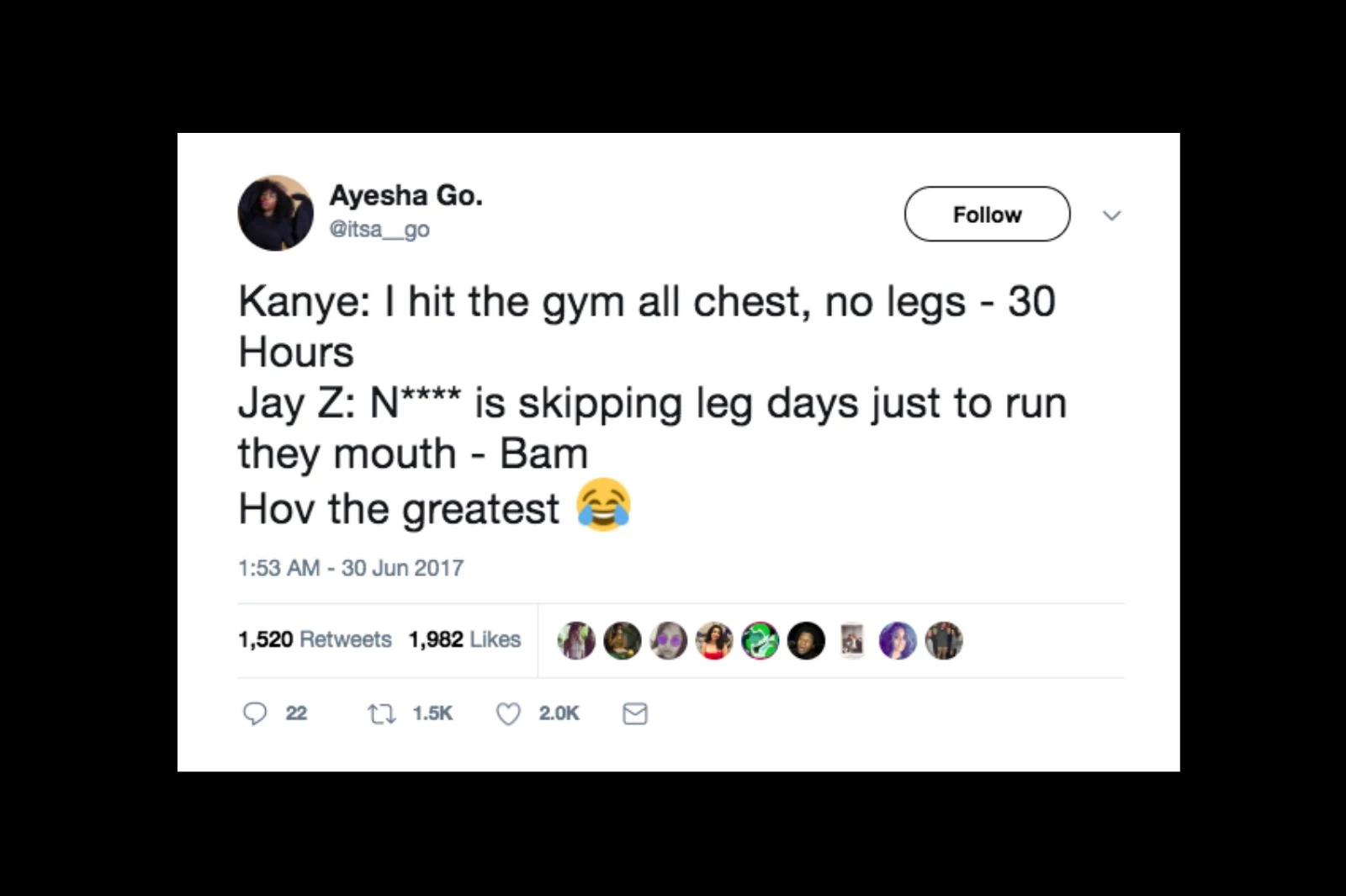The width and height of the screenshot is (1346, 896).
Task: Click the purple-haired liker avatar
Action: pos(898,641)
